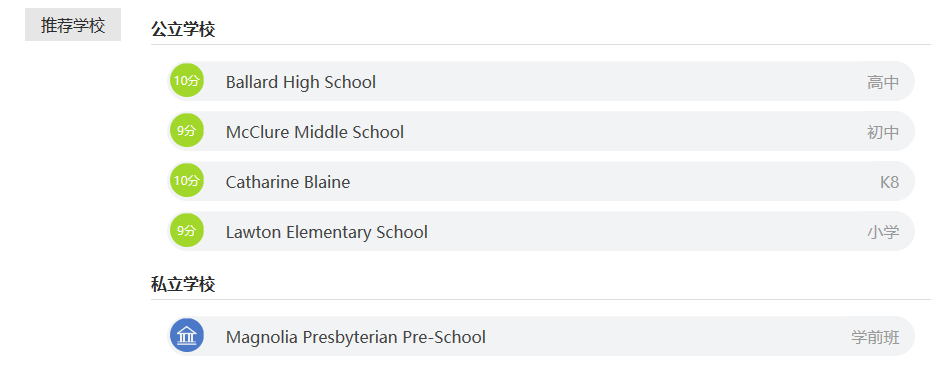Click the 9分 badge for McClure Middle School

(186, 131)
